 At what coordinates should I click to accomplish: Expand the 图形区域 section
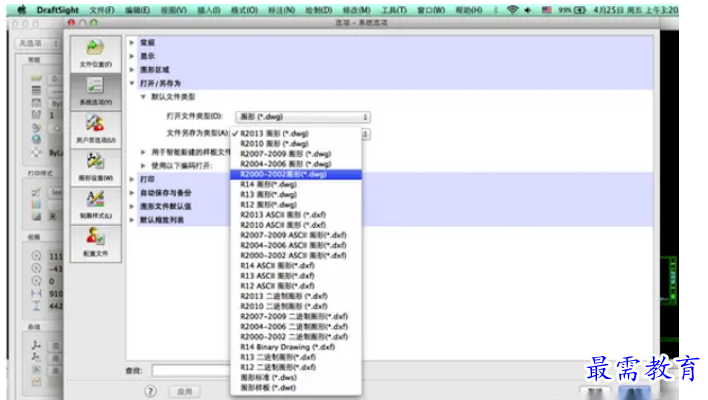click(132, 70)
